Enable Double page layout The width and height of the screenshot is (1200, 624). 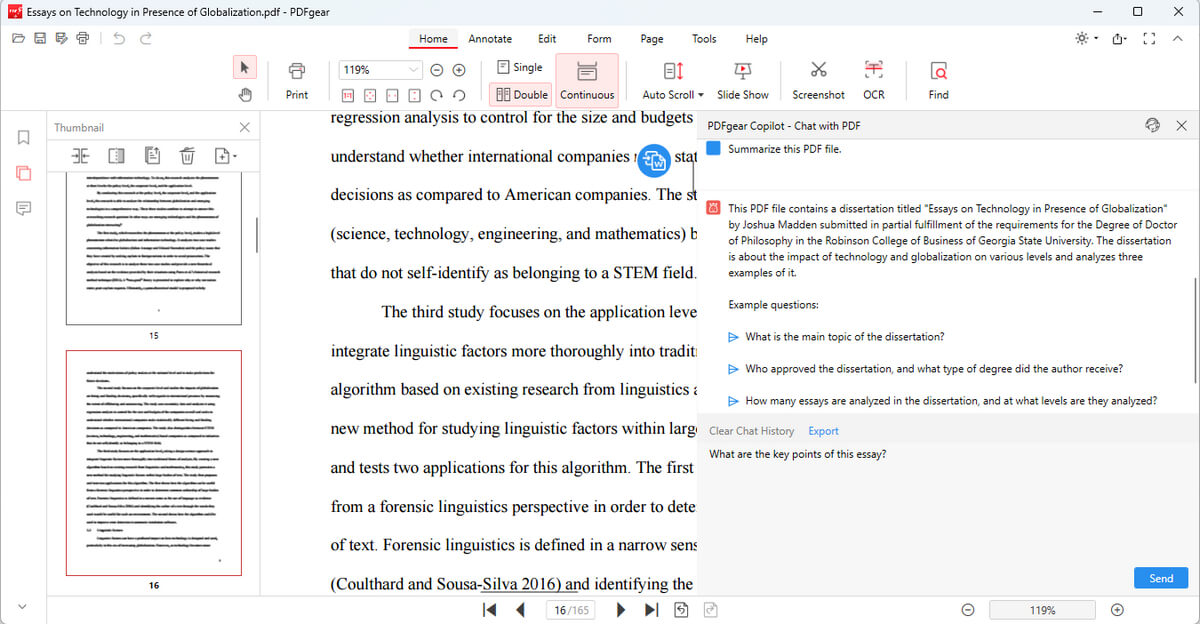(520, 94)
